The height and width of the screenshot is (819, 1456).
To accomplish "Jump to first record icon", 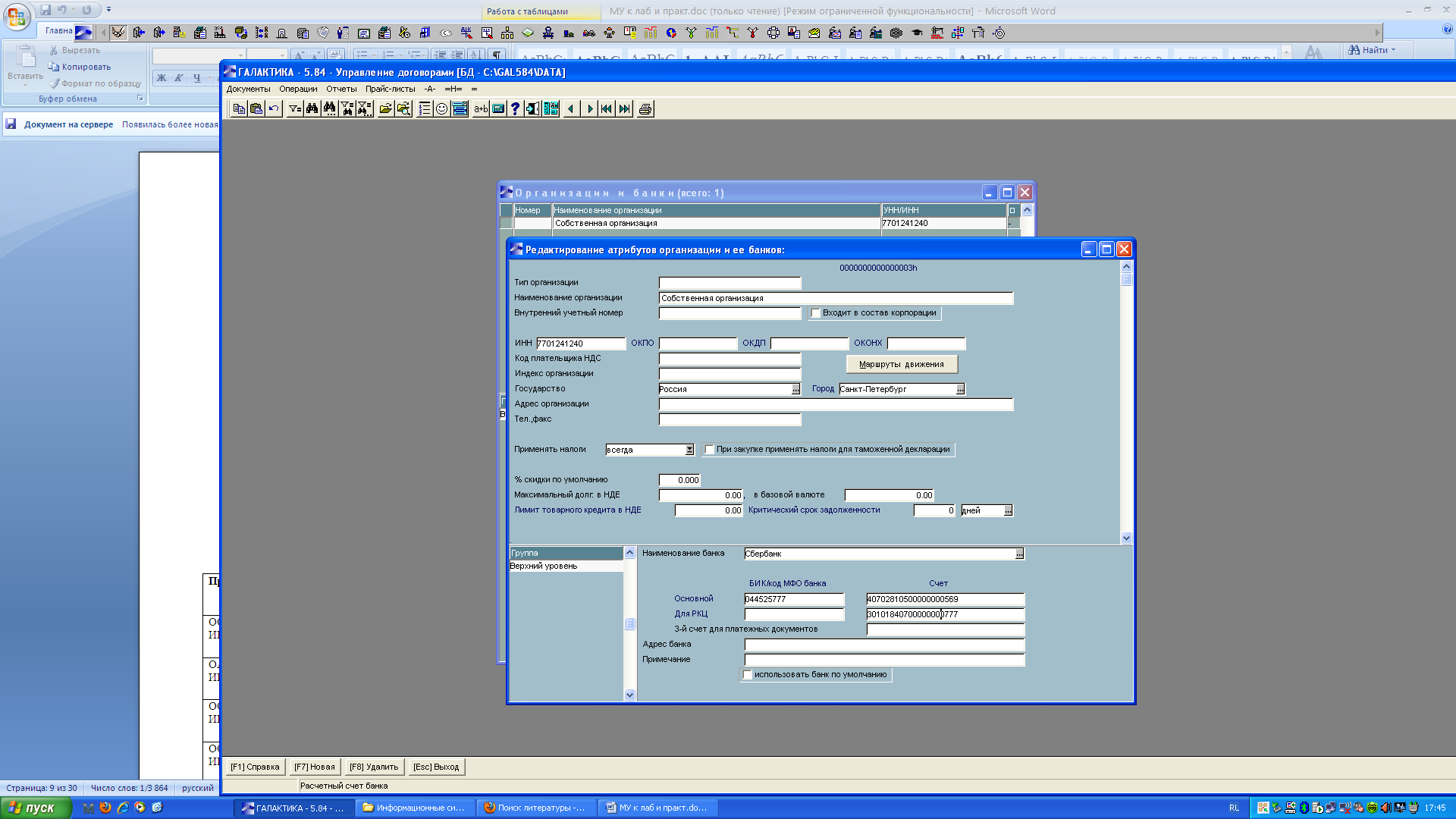I will coord(607,108).
